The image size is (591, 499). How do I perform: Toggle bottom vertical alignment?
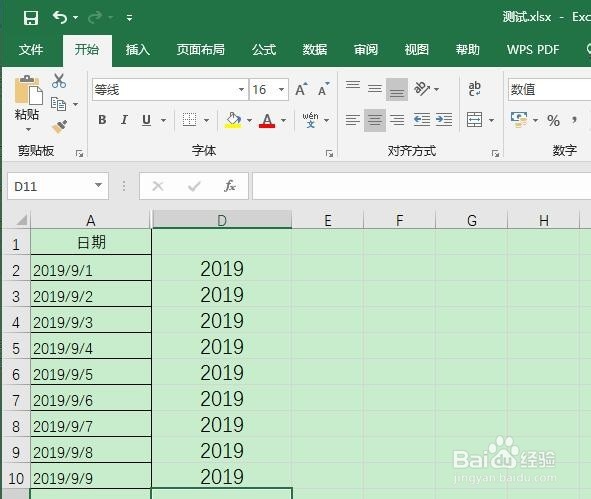pyautogui.click(x=397, y=90)
